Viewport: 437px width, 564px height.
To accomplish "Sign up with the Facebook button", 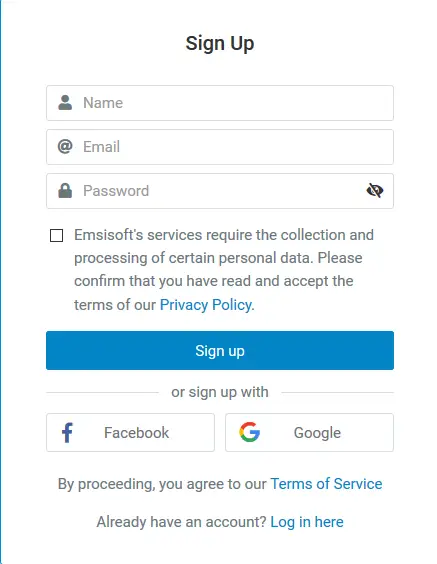I will tap(131, 432).
